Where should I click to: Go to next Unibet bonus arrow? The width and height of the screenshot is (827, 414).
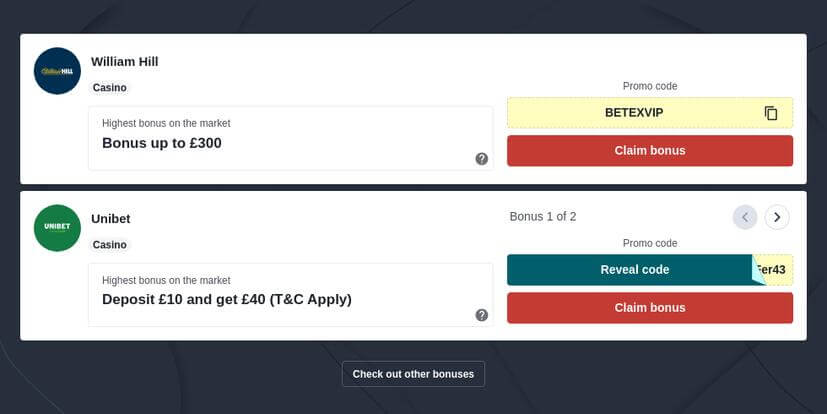(777, 217)
